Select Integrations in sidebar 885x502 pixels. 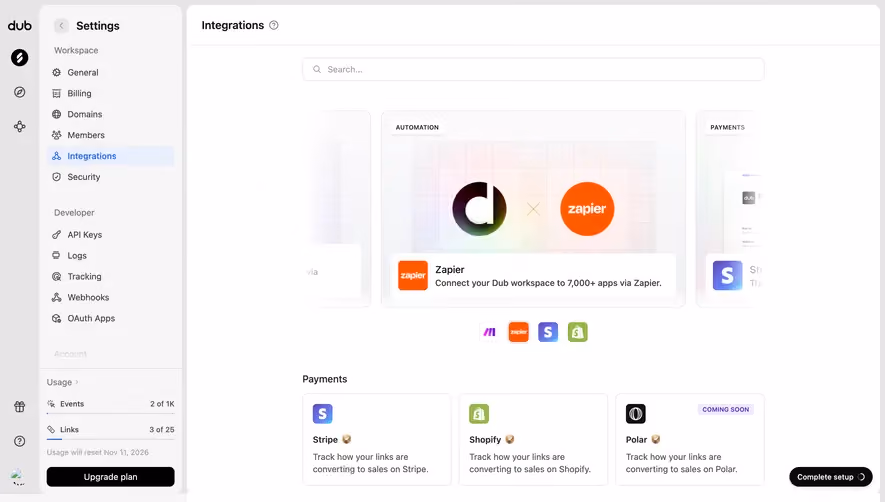click(x=111, y=156)
